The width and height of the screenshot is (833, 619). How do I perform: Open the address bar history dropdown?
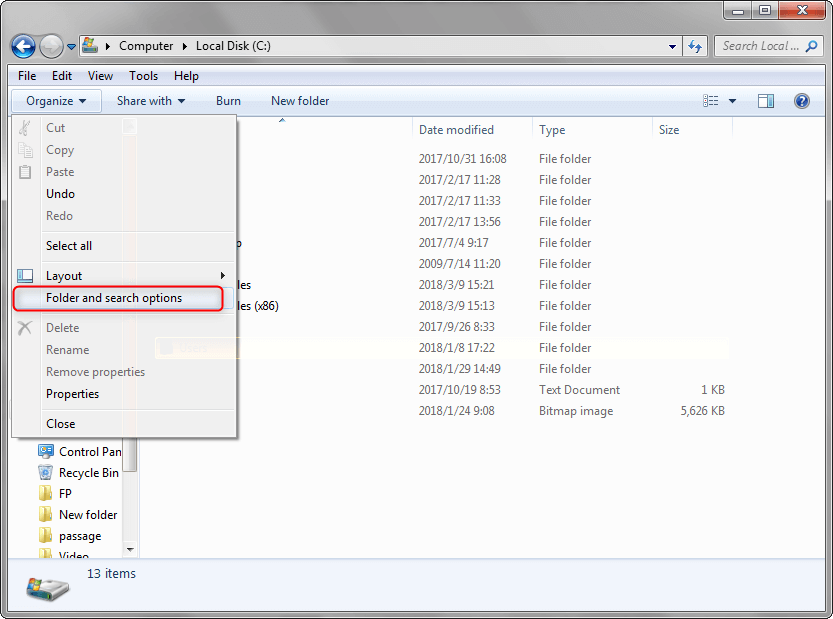click(672, 46)
